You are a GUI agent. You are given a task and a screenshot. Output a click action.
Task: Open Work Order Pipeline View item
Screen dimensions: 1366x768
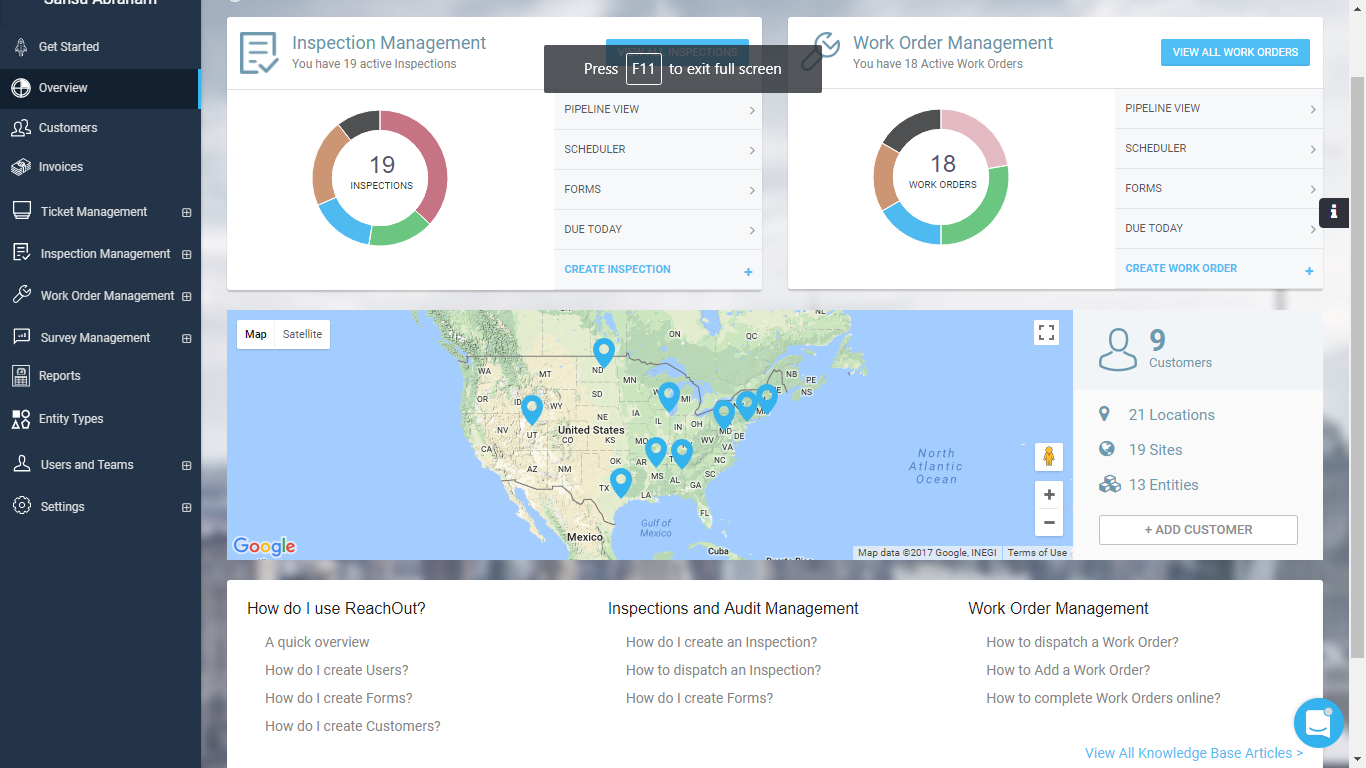pos(1219,108)
